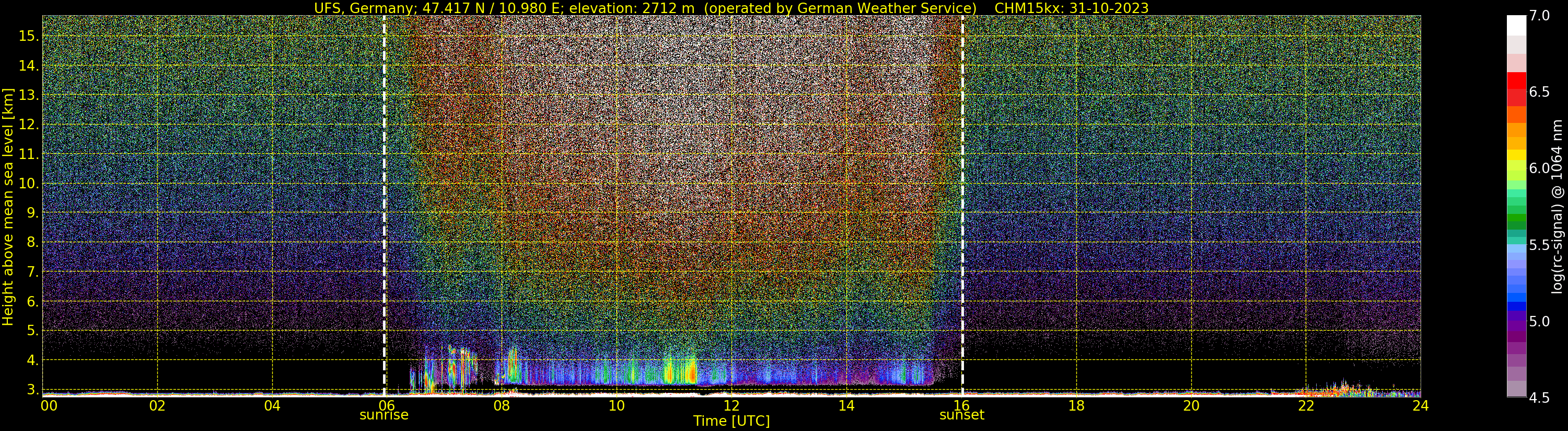Click the height tick label '9.'
Viewport: 1568px width, 431px height.
[32, 213]
